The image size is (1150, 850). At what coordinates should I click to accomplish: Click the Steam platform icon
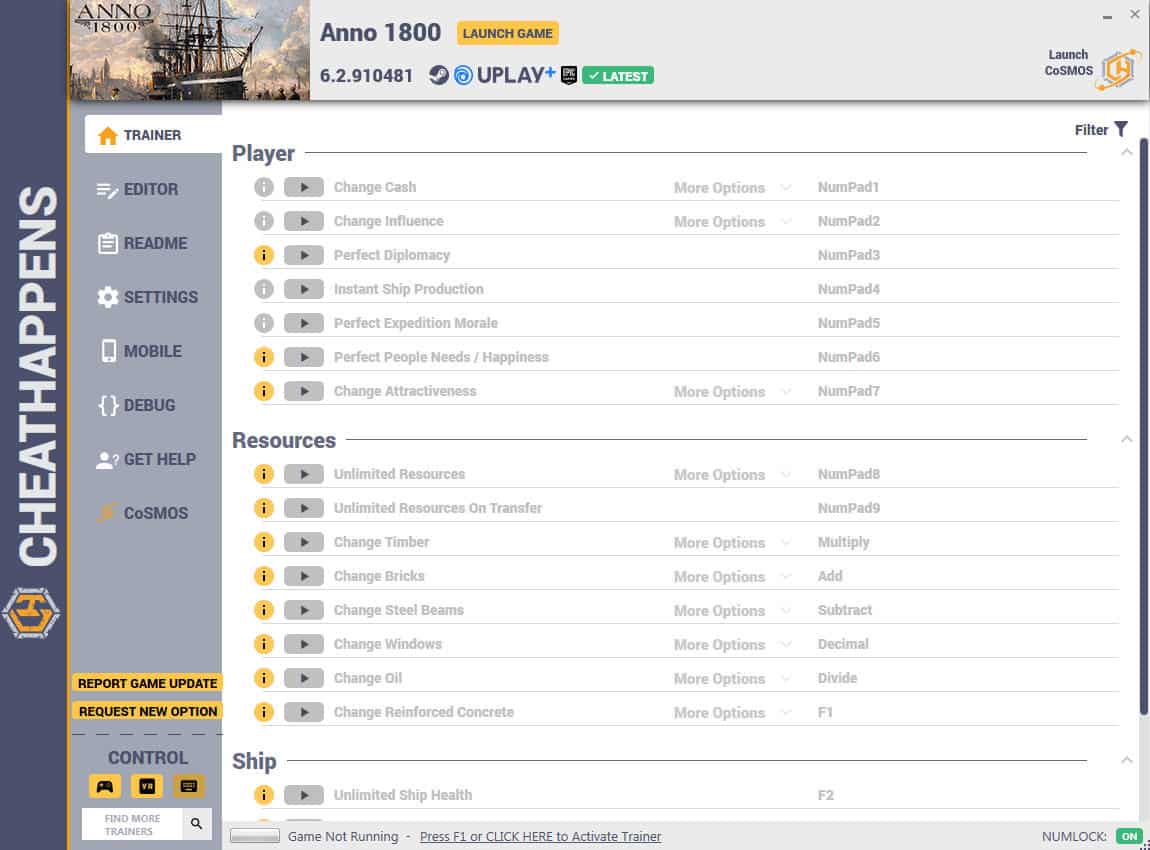pos(439,75)
